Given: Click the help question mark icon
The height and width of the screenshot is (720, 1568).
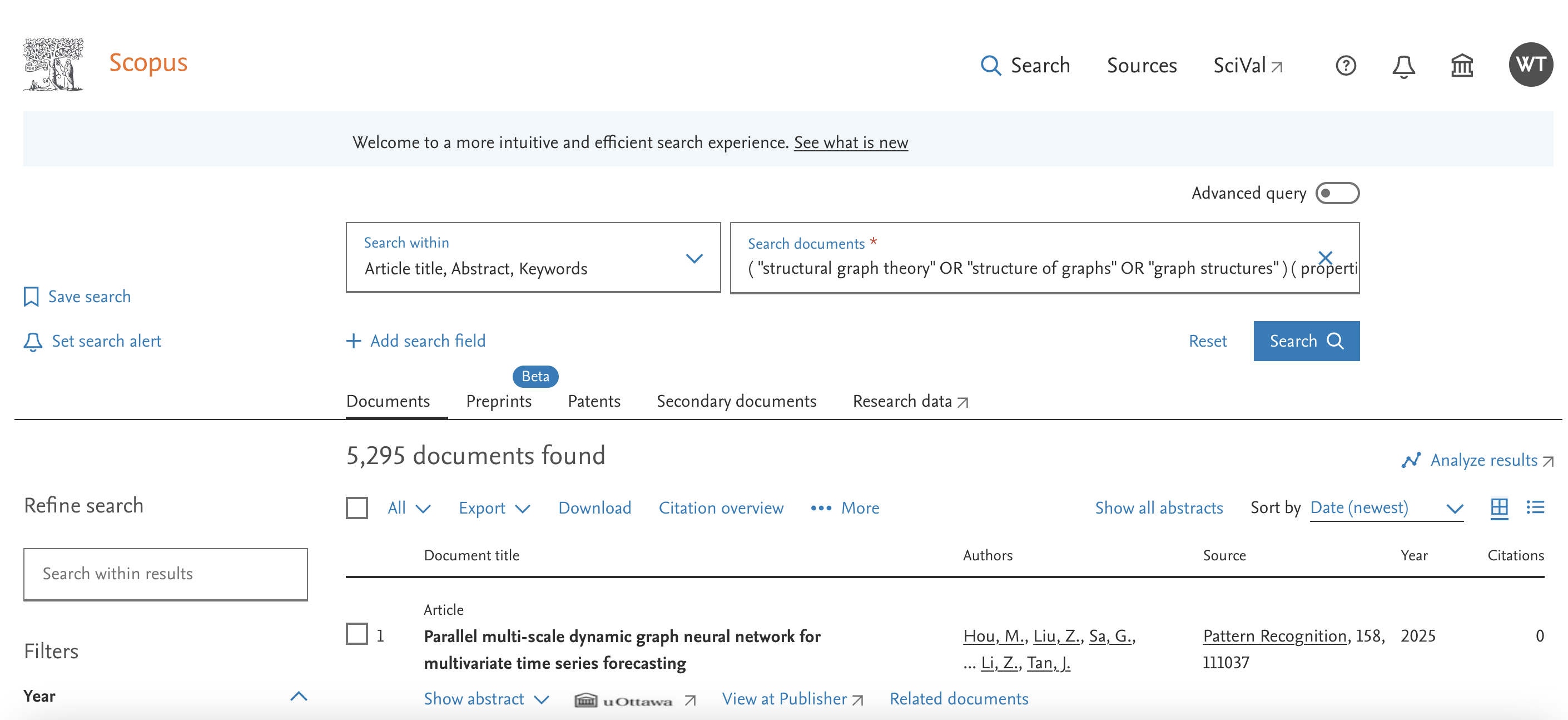Looking at the screenshot, I should click(1348, 65).
